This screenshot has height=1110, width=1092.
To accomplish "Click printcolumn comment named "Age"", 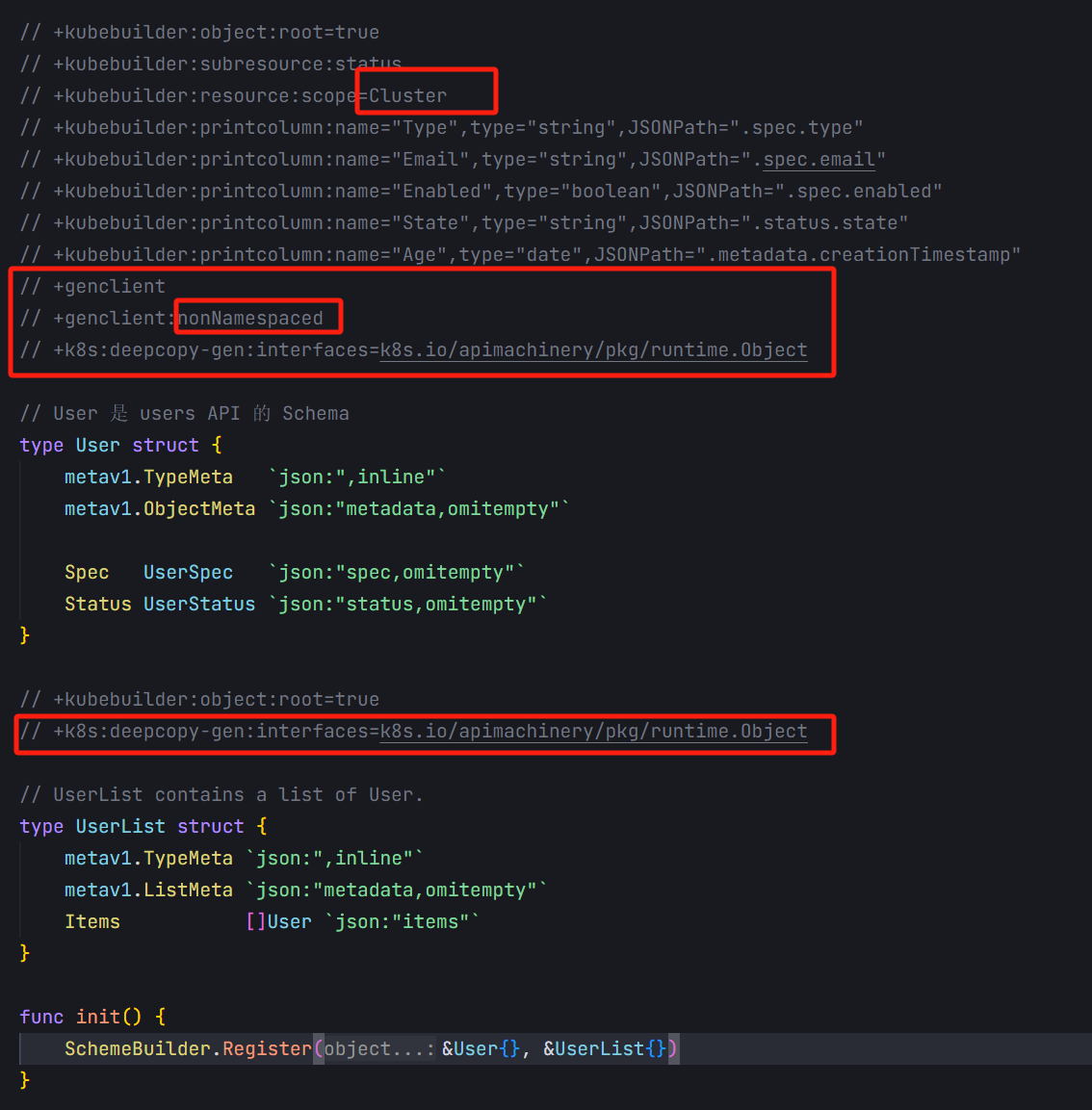I will [521, 254].
